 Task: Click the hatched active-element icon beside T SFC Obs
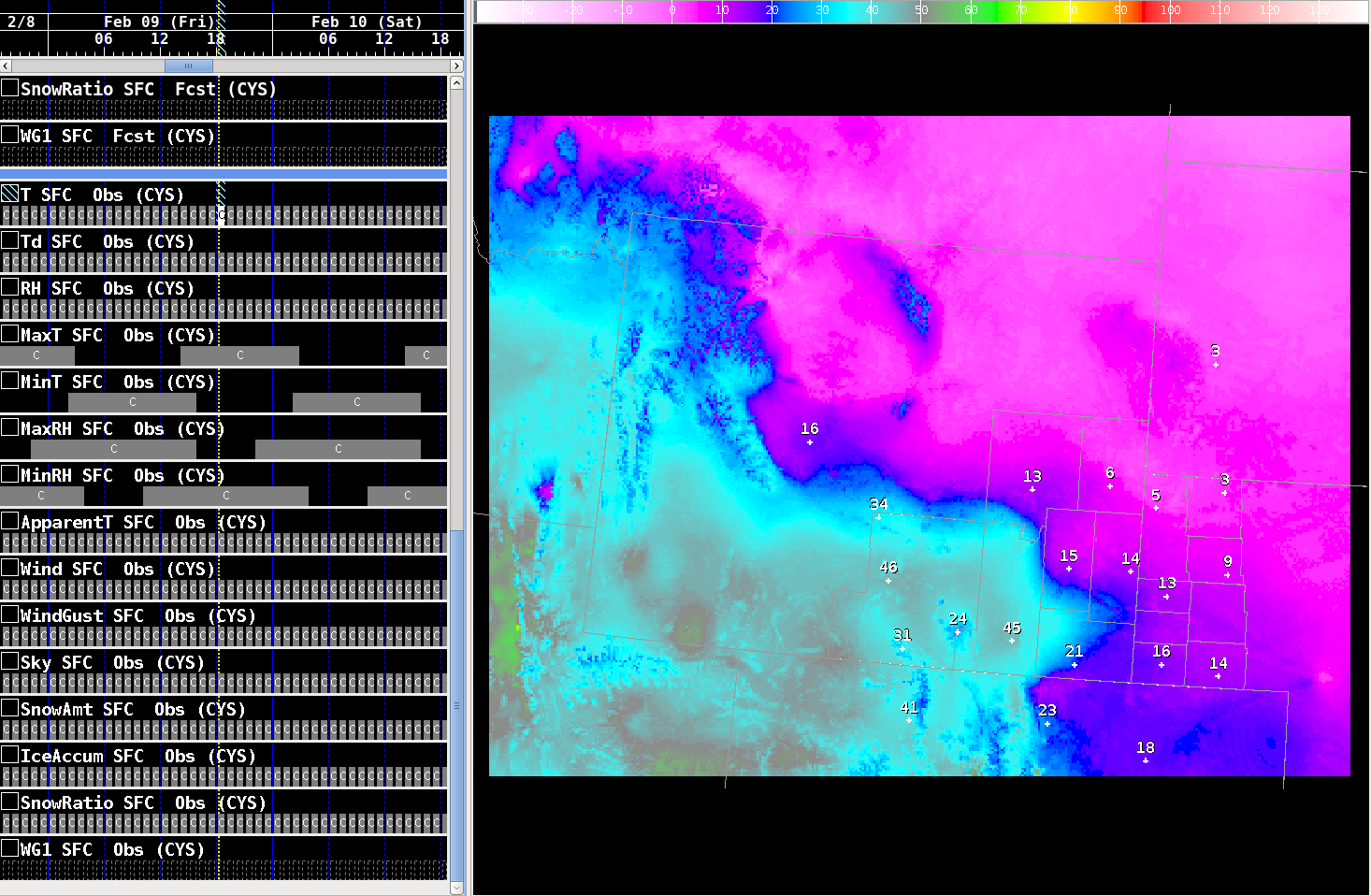pos(10,194)
